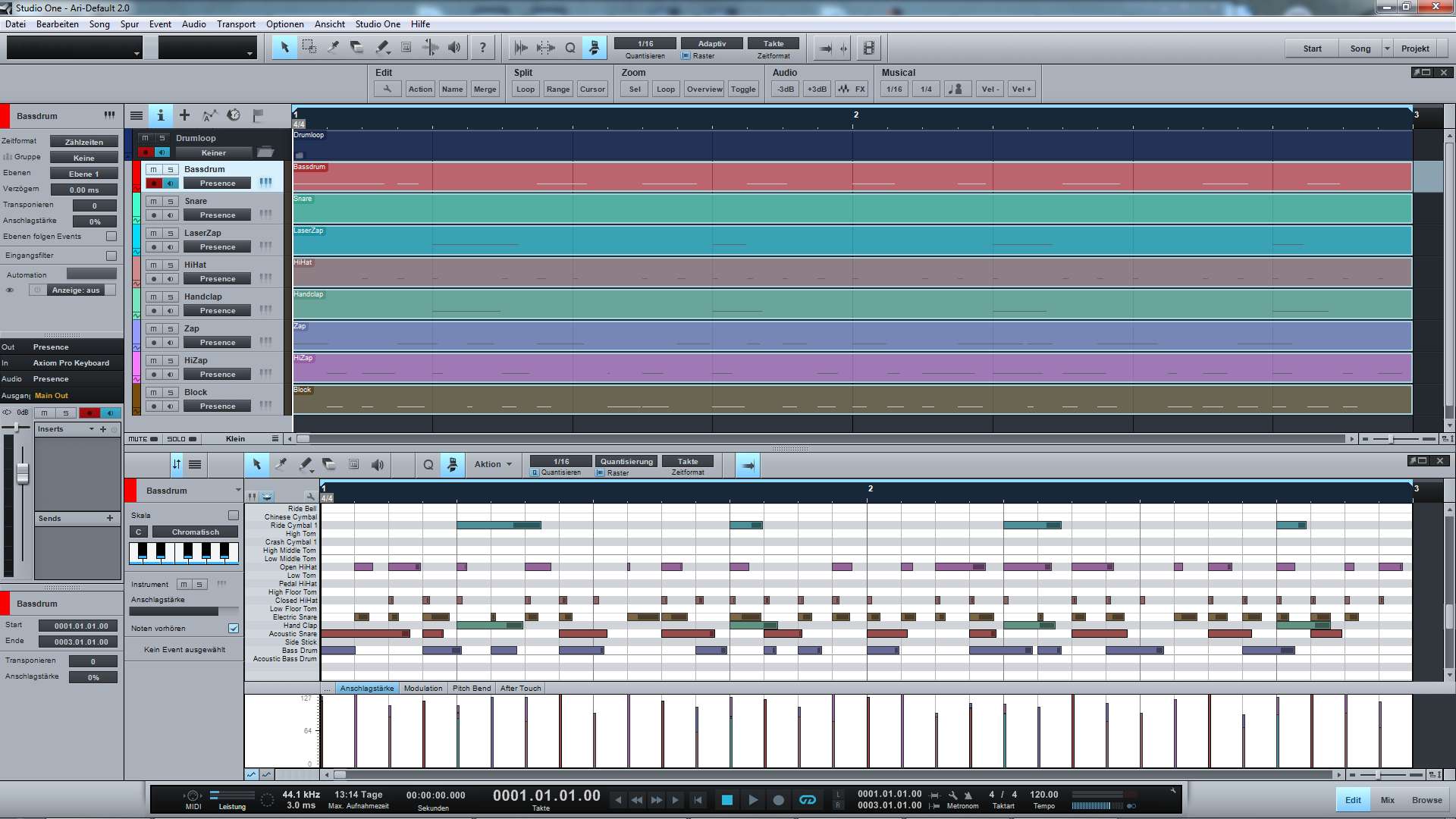Click the drum view icon in the editor

click(x=267, y=497)
